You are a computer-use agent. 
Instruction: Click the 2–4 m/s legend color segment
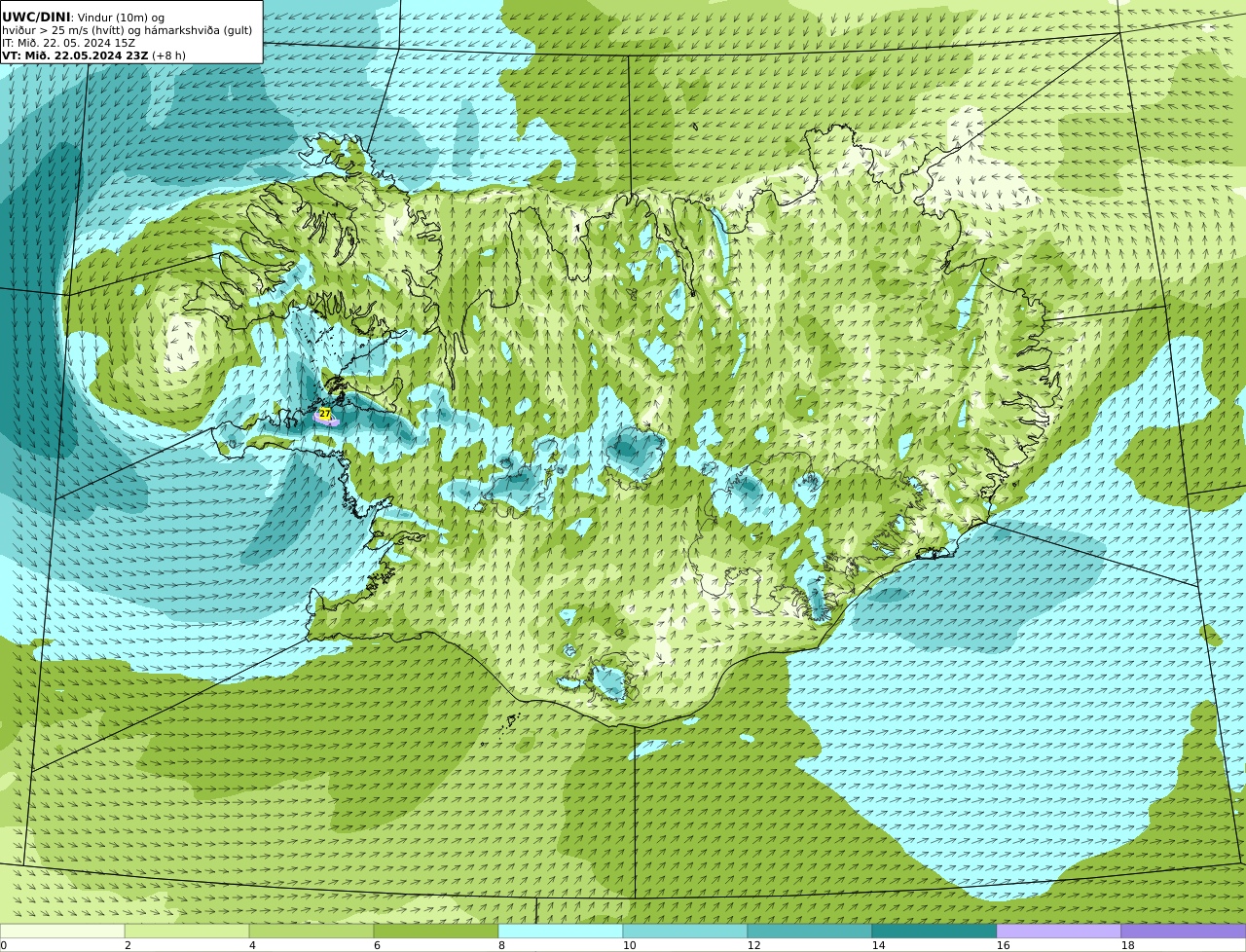click(x=187, y=932)
